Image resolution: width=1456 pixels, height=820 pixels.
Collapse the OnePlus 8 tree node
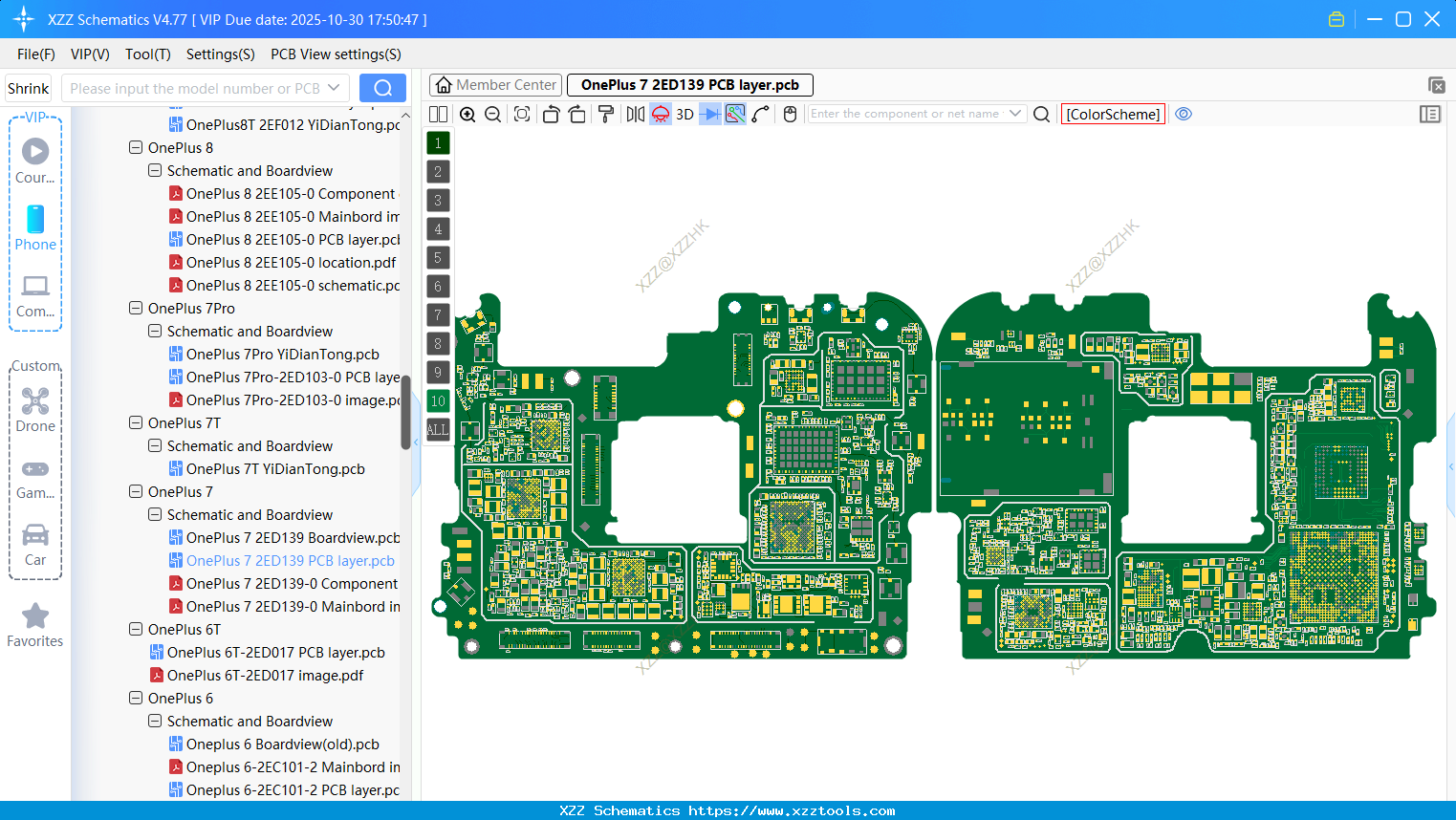(135, 147)
